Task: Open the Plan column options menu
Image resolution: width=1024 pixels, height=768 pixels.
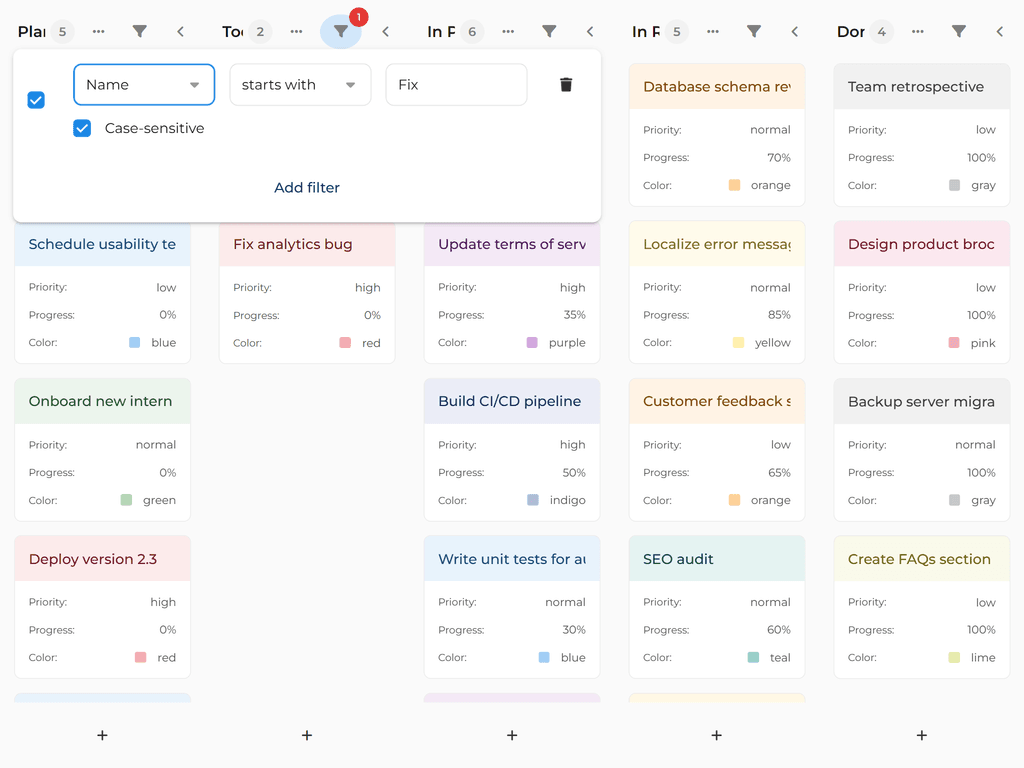Action: 98,31
